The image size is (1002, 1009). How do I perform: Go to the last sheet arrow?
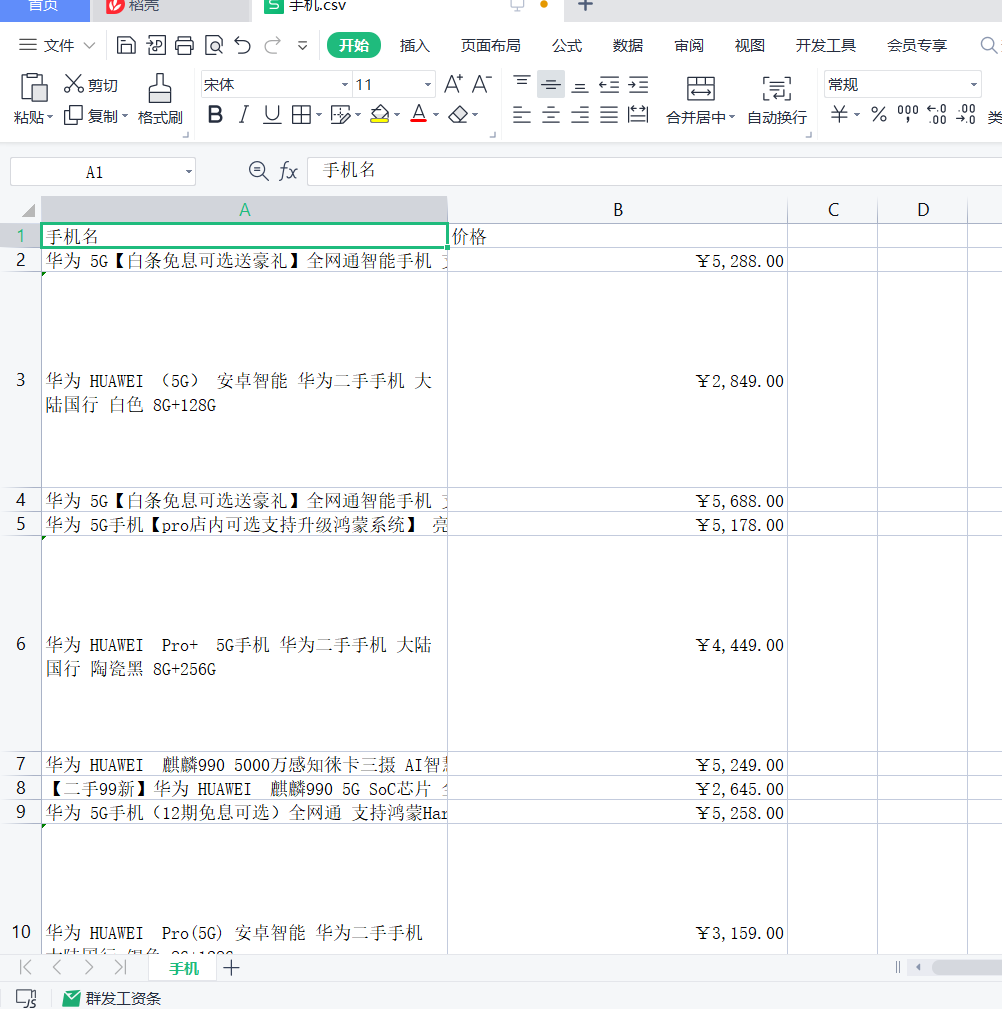point(120,967)
